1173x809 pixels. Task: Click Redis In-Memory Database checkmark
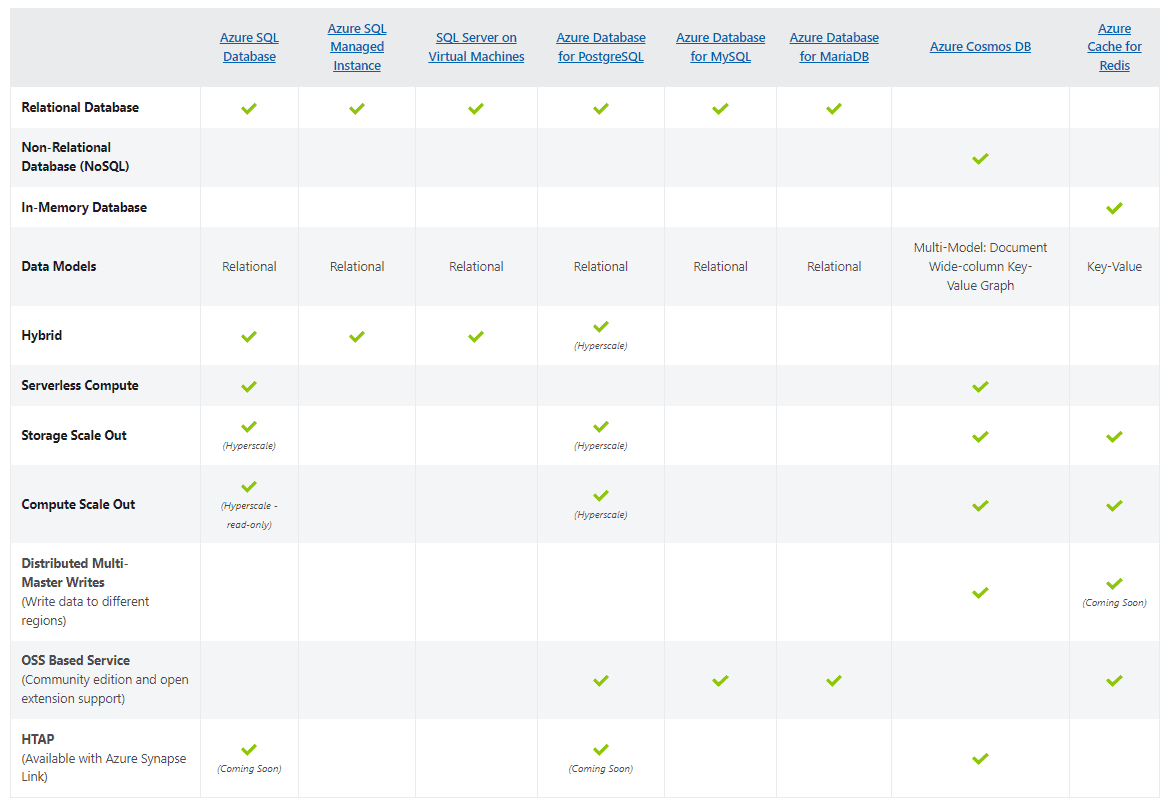1114,208
